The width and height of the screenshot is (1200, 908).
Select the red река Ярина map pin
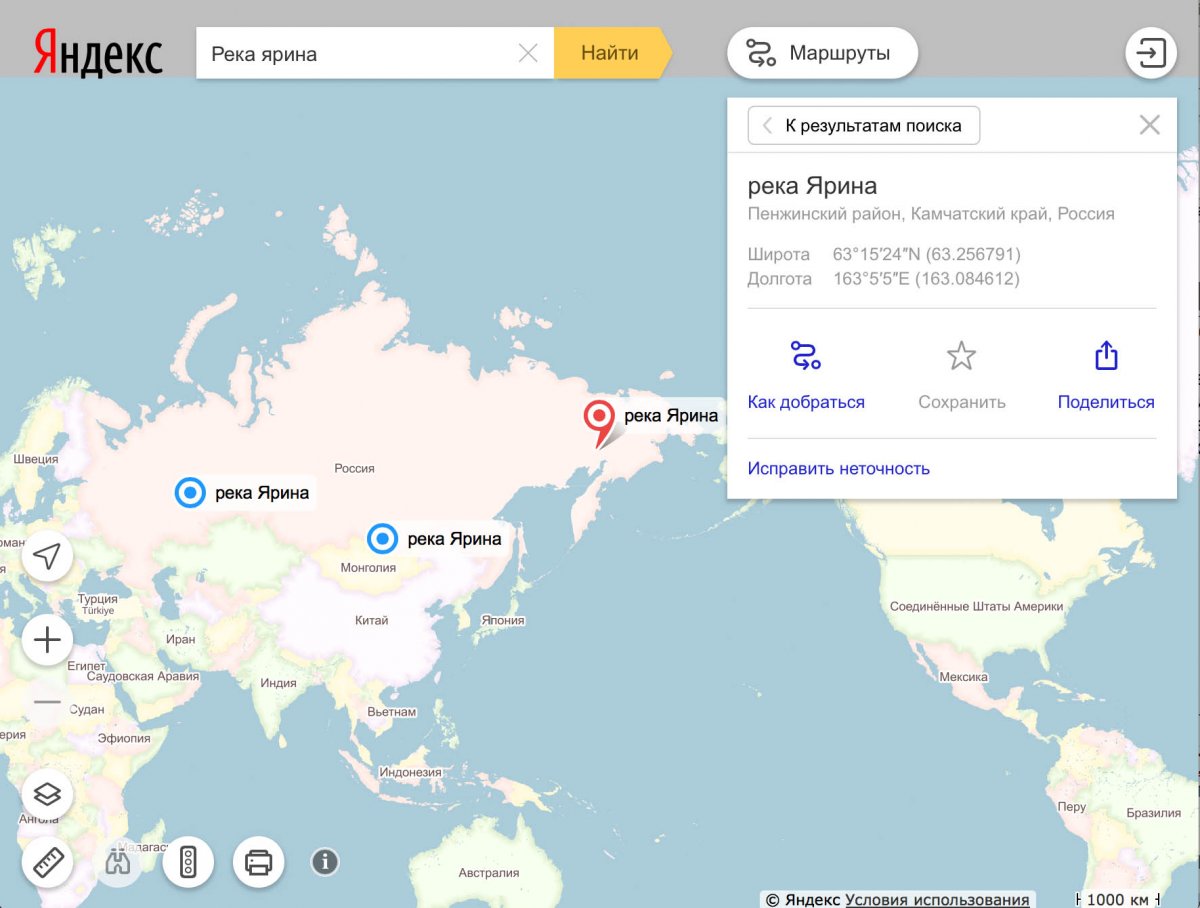(x=599, y=423)
